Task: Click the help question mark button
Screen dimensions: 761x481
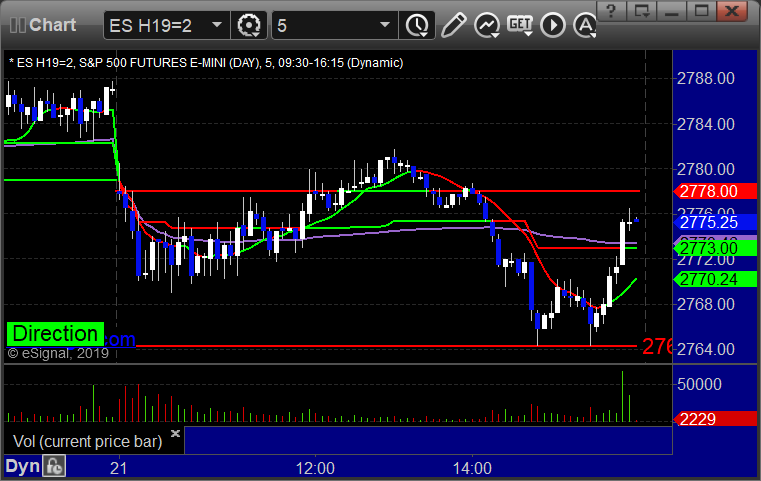Action: point(611,11)
